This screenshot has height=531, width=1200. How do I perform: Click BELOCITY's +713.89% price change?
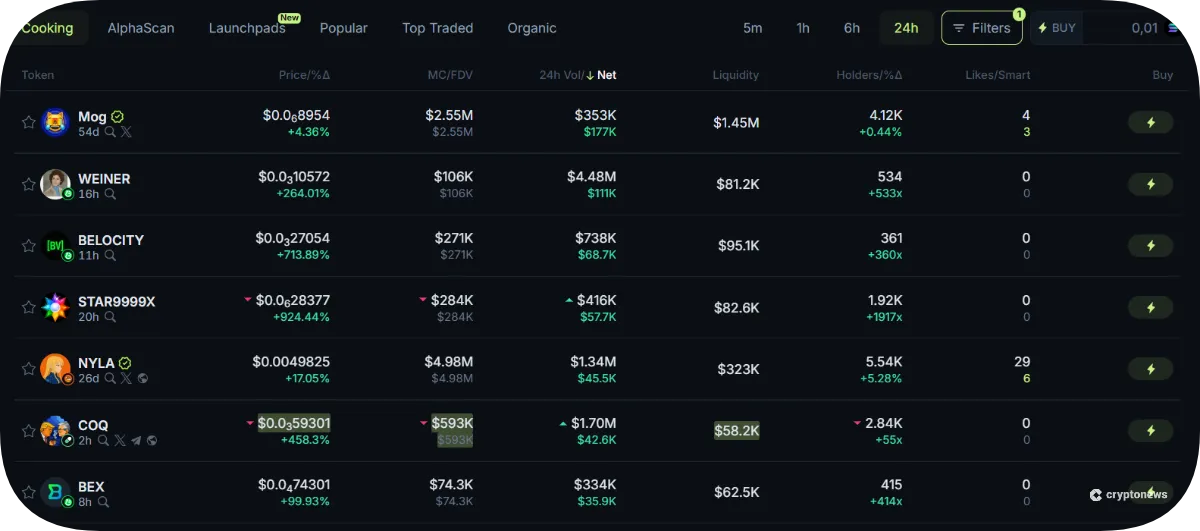303,255
